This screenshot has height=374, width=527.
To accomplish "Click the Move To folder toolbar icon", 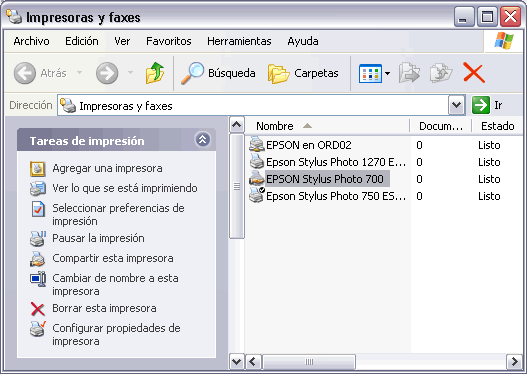I will pyautogui.click(x=409, y=73).
